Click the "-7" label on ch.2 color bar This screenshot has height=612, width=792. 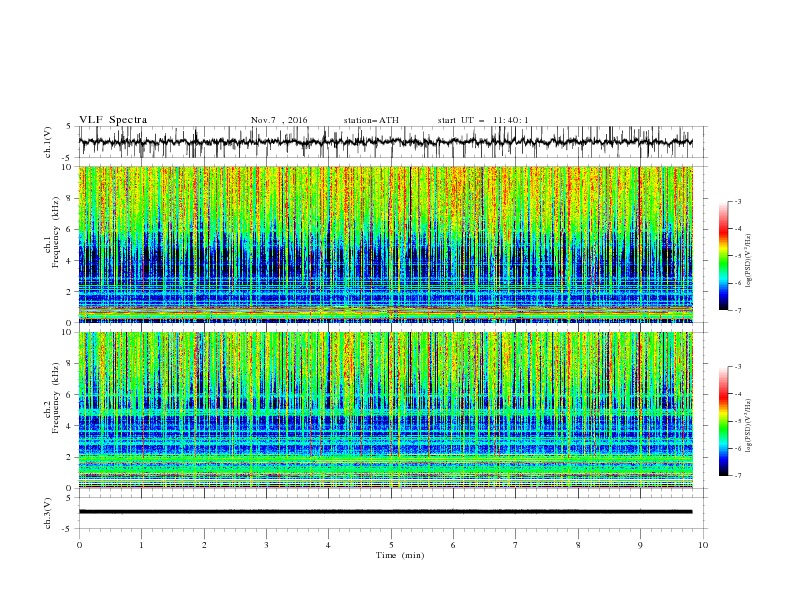[x=737, y=476]
